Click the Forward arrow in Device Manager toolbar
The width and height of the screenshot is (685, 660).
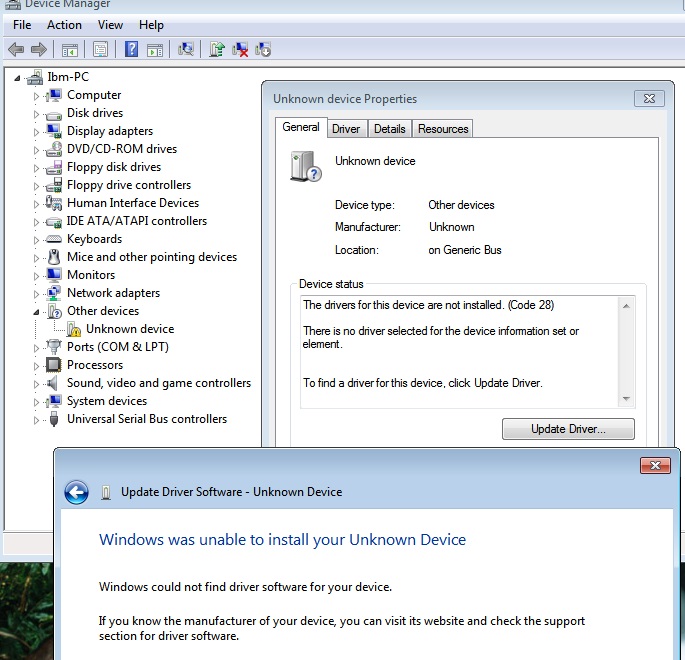(x=39, y=49)
